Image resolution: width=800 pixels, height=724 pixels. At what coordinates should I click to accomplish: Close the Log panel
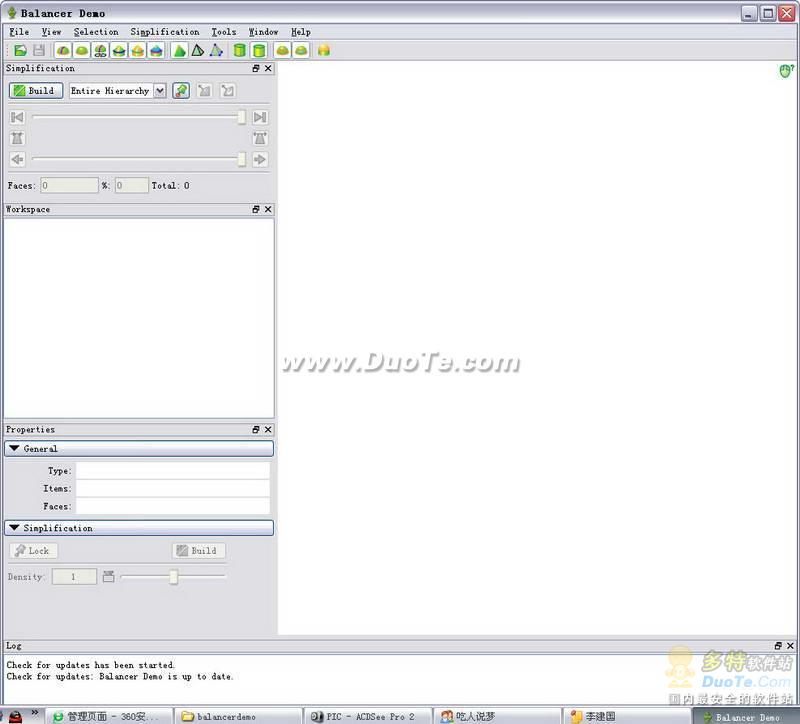coord(790,645)
